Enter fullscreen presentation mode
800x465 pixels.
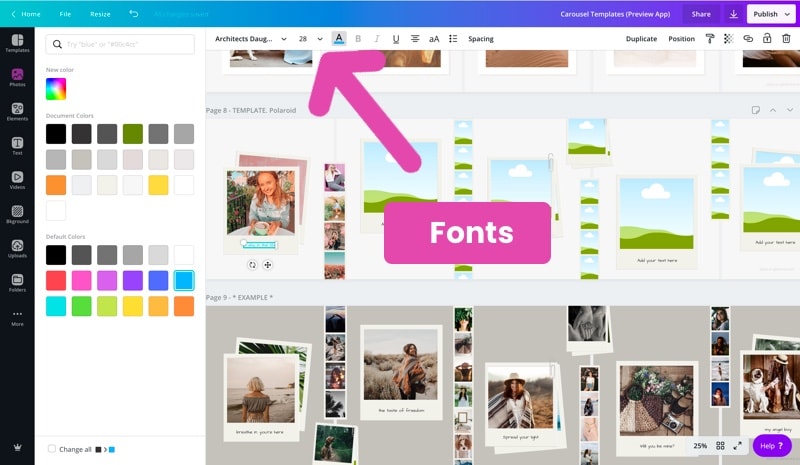tap(738, 446)
